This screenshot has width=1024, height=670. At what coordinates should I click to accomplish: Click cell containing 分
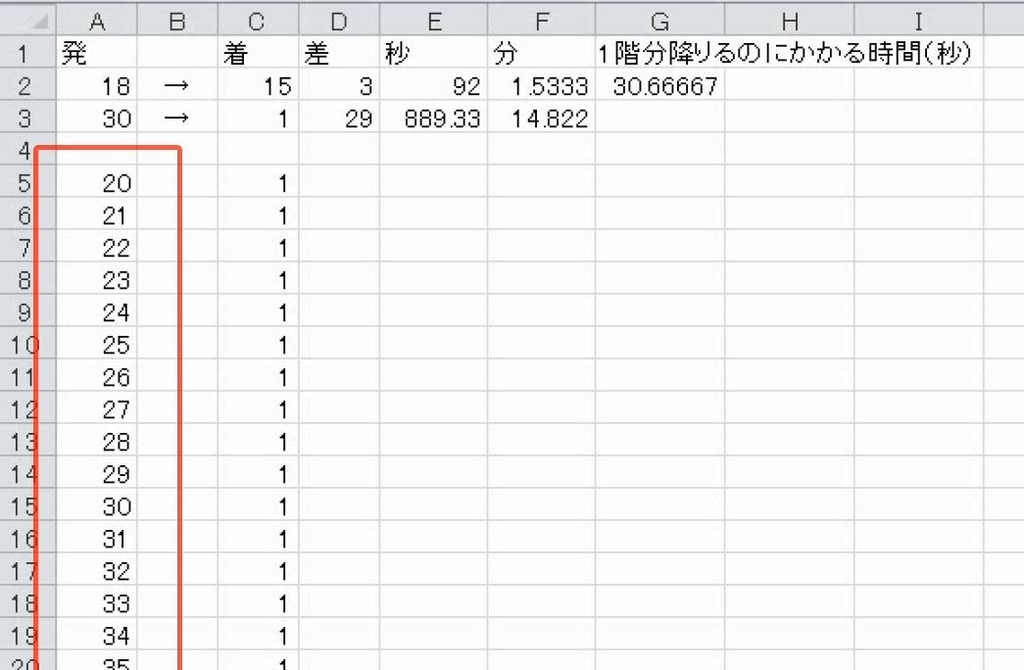[541, 52]
